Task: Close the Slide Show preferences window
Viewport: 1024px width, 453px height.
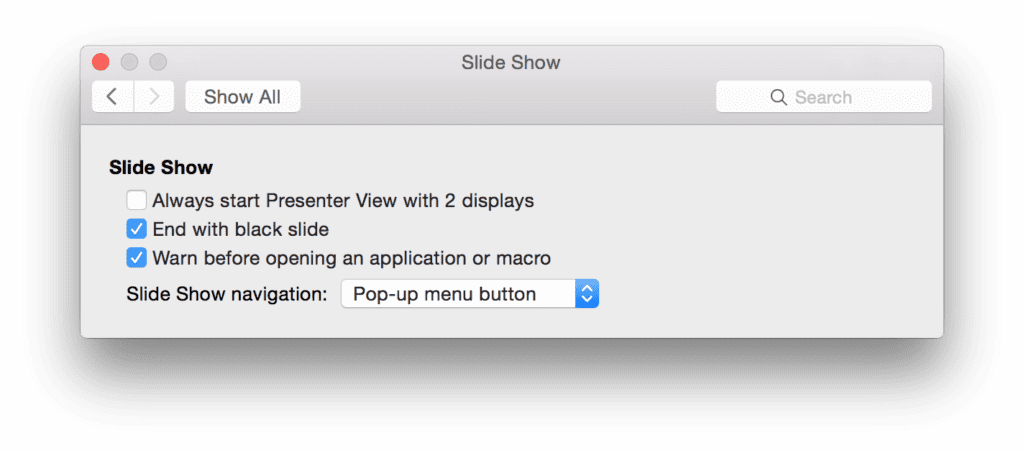Action: (101, 62)
